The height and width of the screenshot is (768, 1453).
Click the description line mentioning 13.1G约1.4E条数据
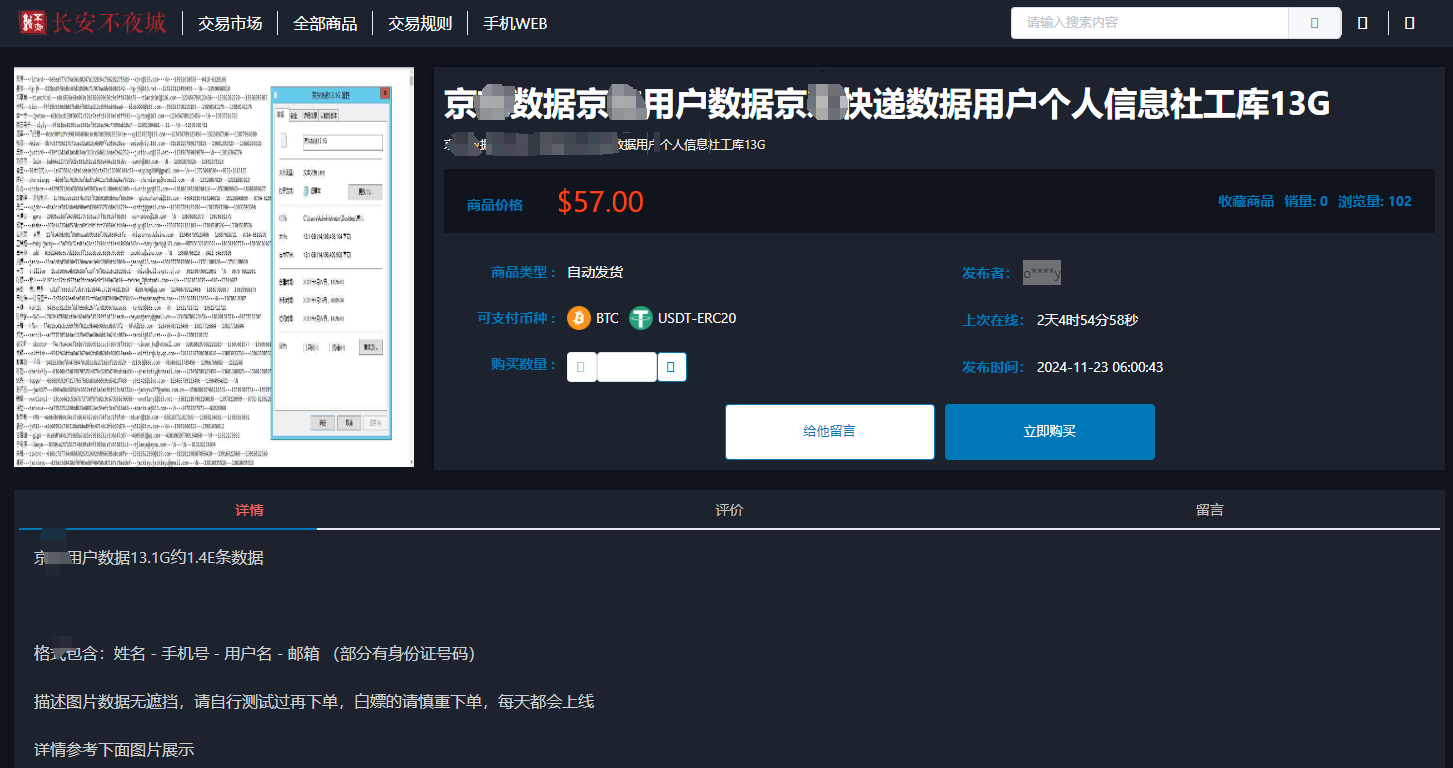pos(149,558)
